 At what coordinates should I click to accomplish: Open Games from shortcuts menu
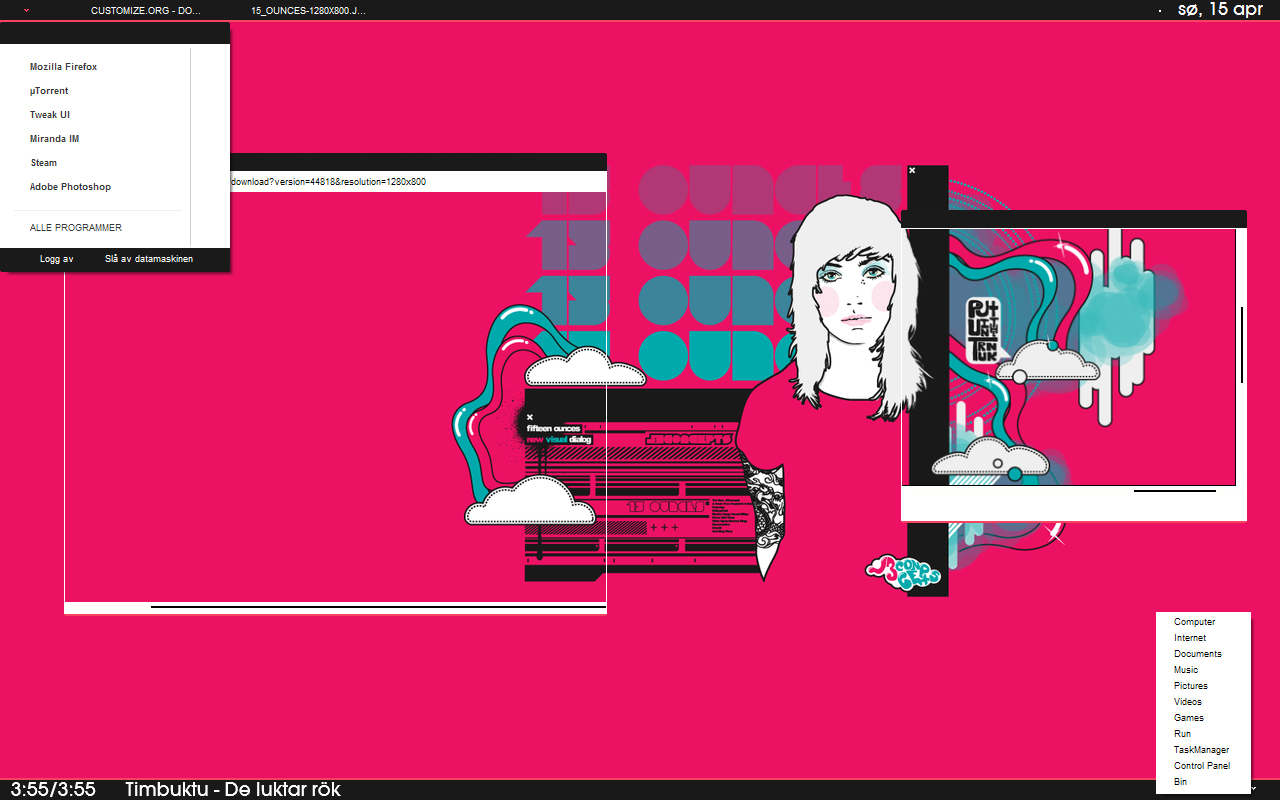(1189, 718)
